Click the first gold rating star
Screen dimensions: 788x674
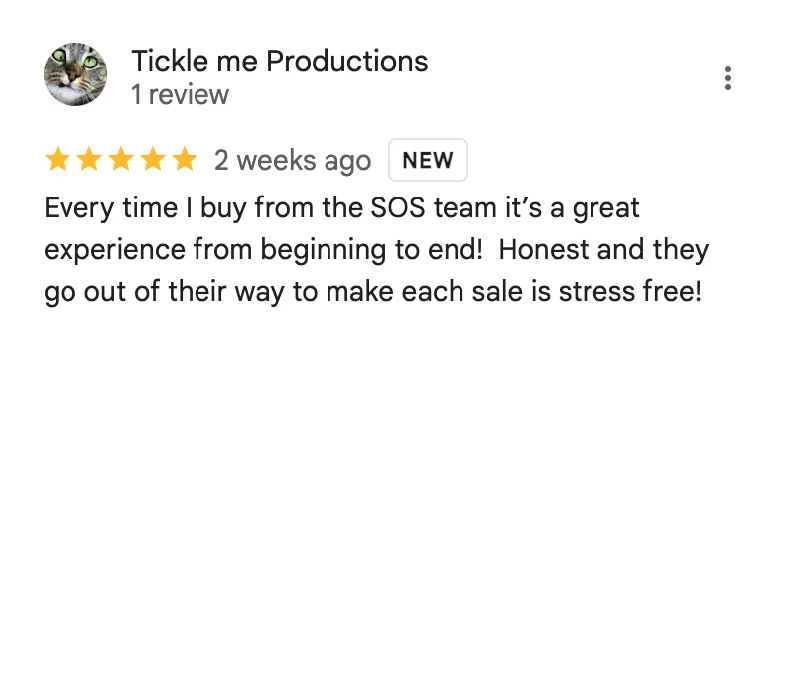click(58, 160)
